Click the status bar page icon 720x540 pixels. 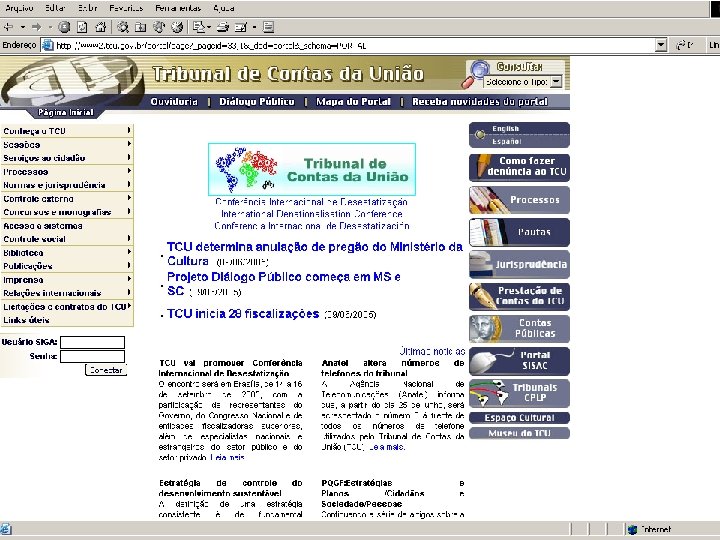point(6,529)
